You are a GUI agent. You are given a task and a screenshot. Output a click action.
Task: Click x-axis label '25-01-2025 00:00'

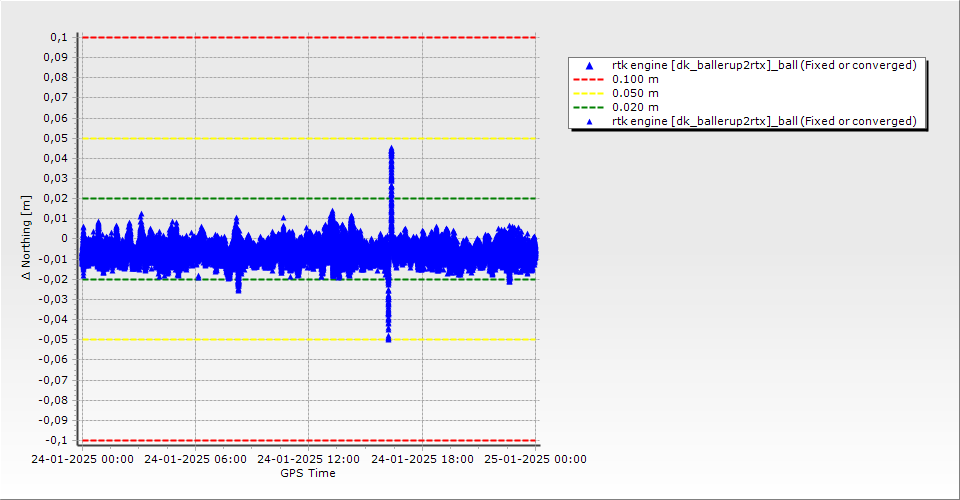pos(536,459)
